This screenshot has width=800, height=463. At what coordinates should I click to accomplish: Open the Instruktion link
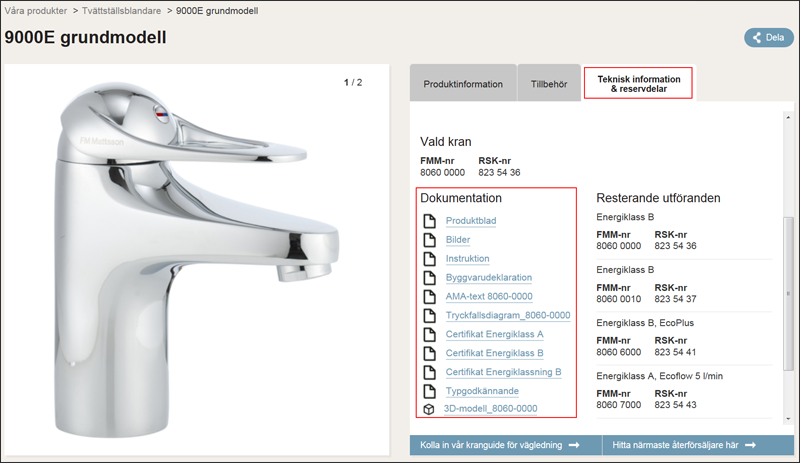467,258
